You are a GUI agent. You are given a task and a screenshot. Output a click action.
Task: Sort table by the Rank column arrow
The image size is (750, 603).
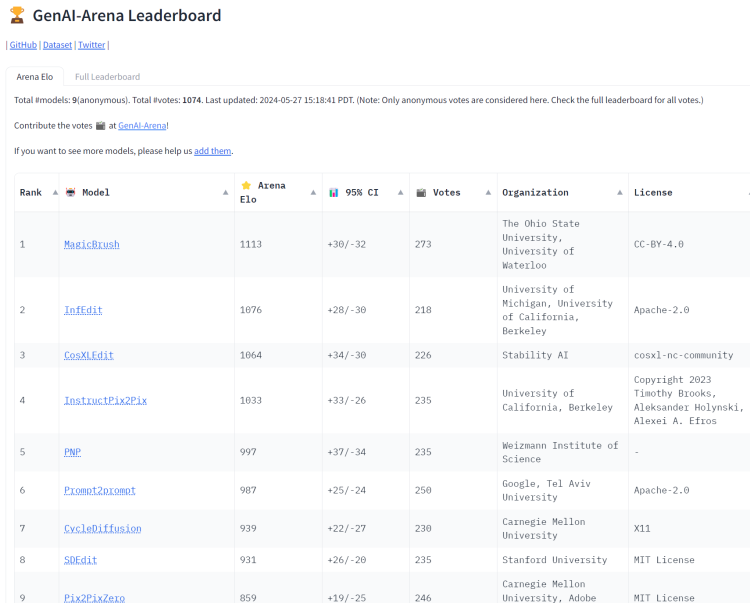pos(55,192)
